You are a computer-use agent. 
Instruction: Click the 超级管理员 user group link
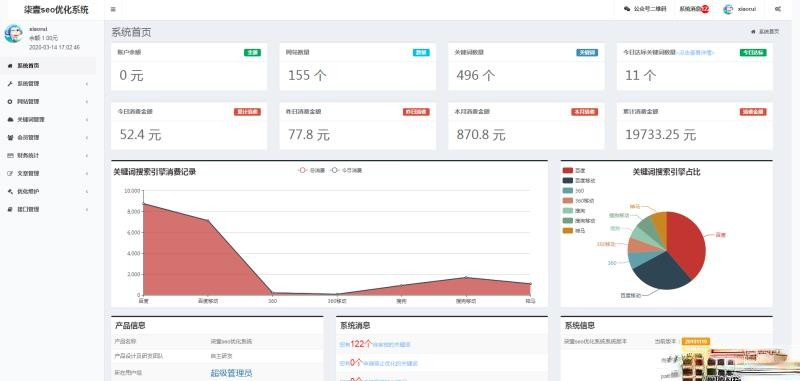click(231, 373)
